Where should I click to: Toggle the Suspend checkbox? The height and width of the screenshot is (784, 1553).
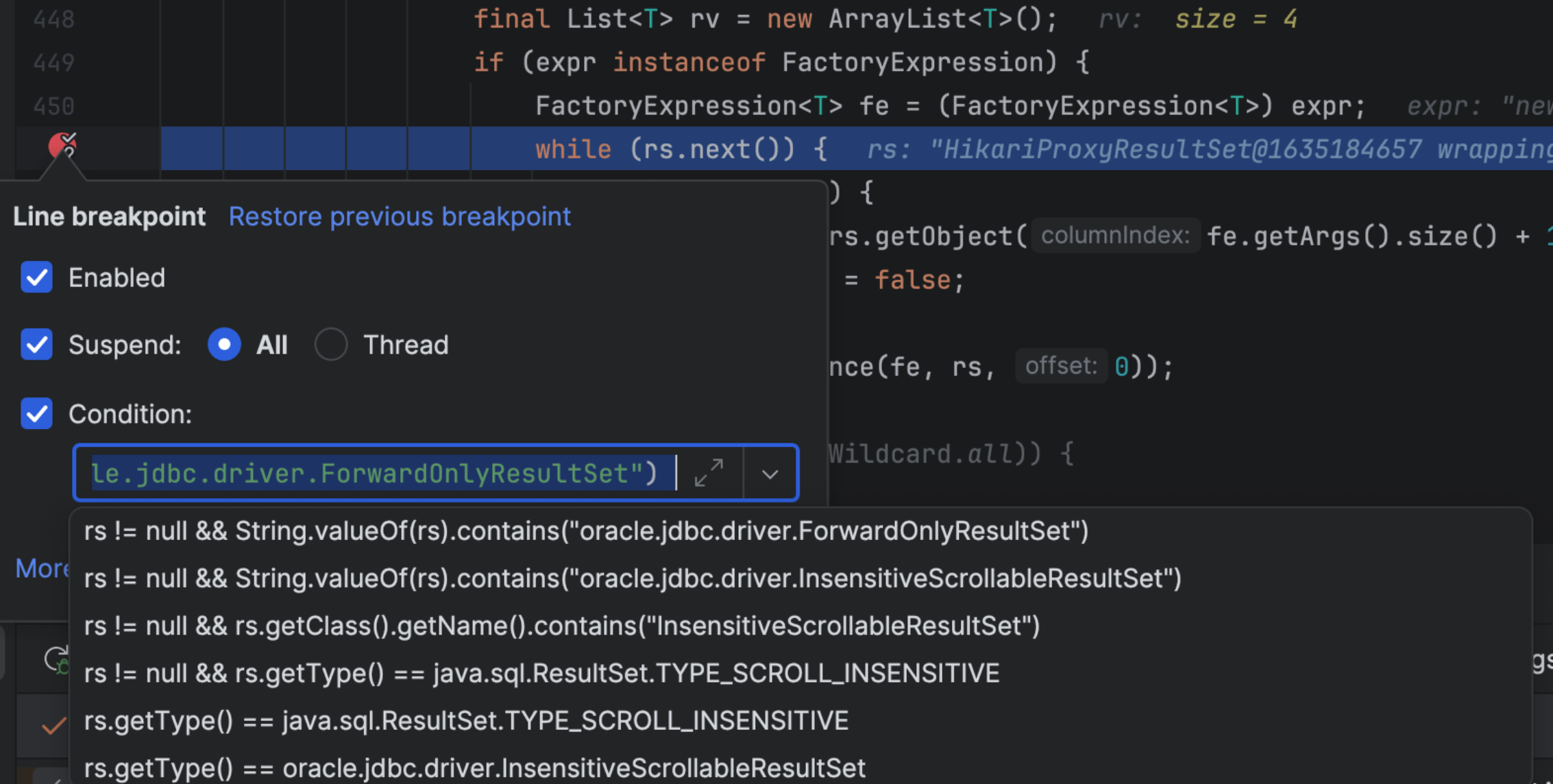(36, 344)
